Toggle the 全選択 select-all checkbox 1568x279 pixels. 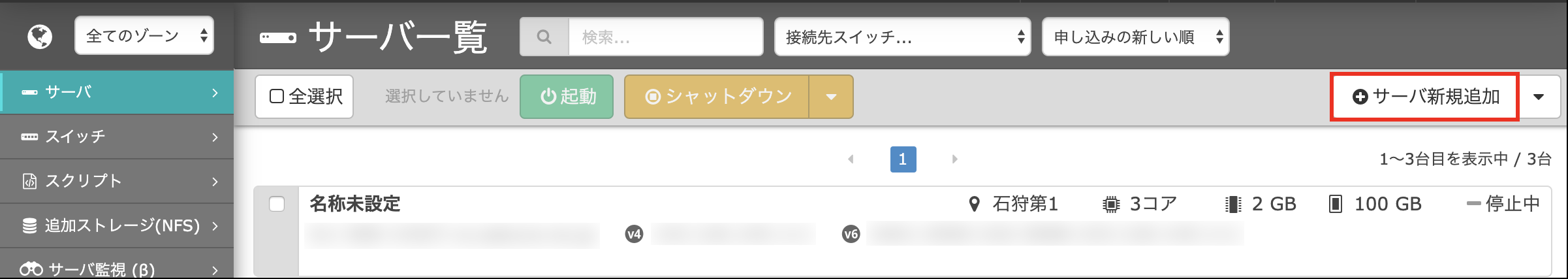tap(277, 97)
